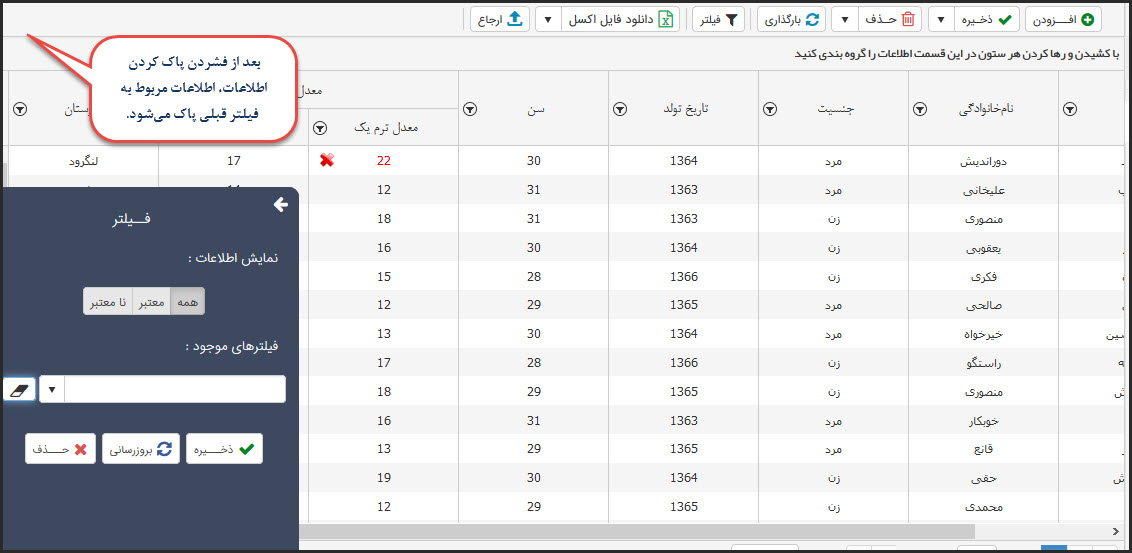The image size is (1132, 553).
Task: Click the ارجاع (Refer) upload button
Action: [x=500, y=19]
